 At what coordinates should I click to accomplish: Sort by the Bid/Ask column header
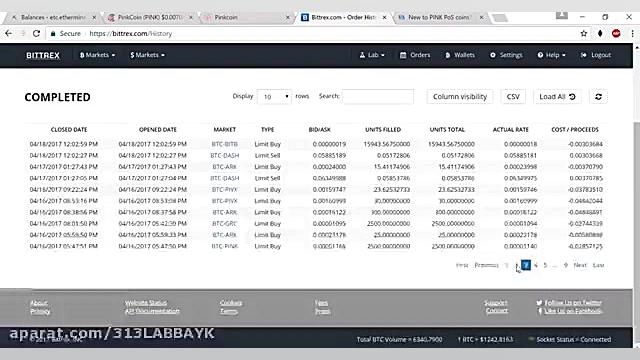pos(320,129)
